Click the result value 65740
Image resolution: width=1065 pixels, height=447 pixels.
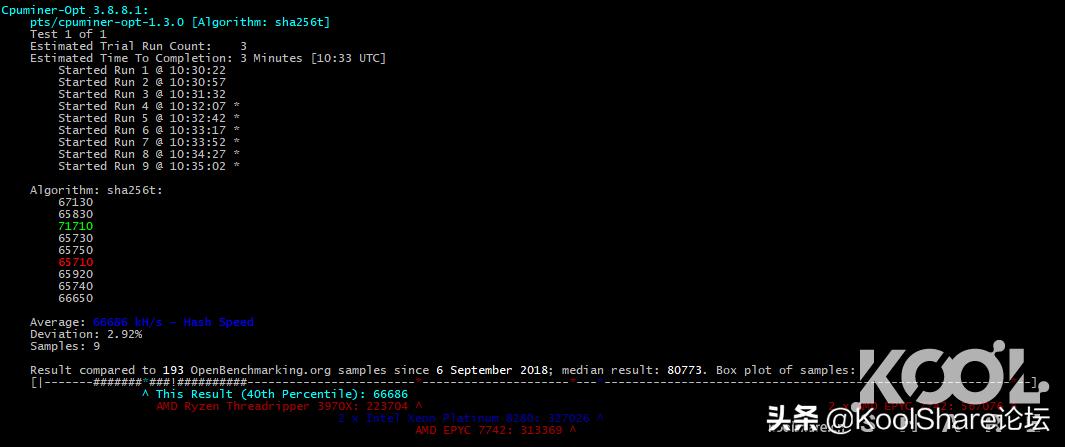[75, 286]
